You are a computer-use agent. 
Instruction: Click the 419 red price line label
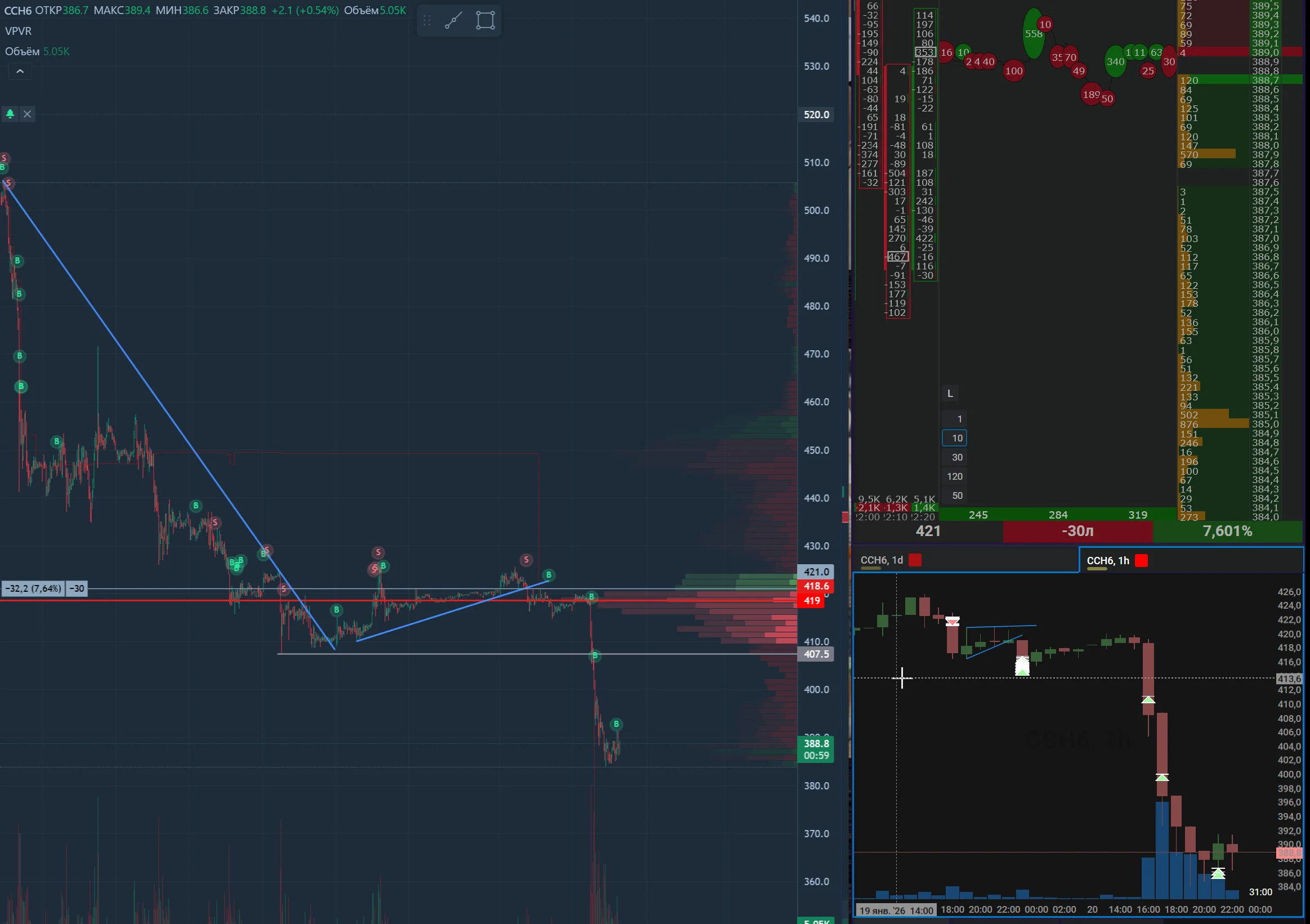812,601
